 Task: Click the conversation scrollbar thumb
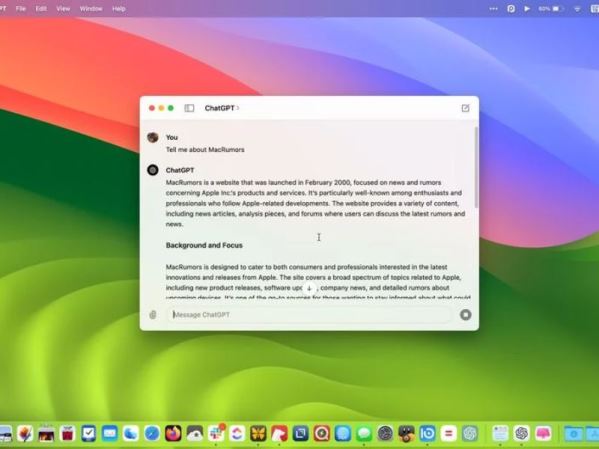pos(476,168)
